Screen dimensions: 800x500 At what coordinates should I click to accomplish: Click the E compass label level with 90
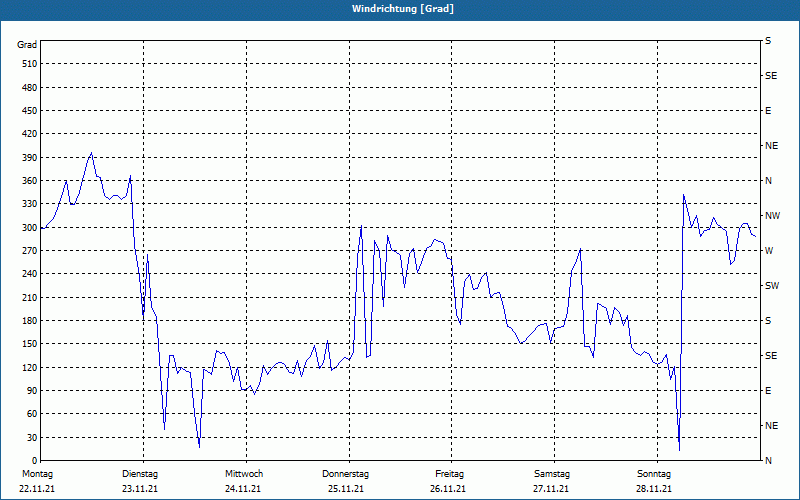(768, 391)
